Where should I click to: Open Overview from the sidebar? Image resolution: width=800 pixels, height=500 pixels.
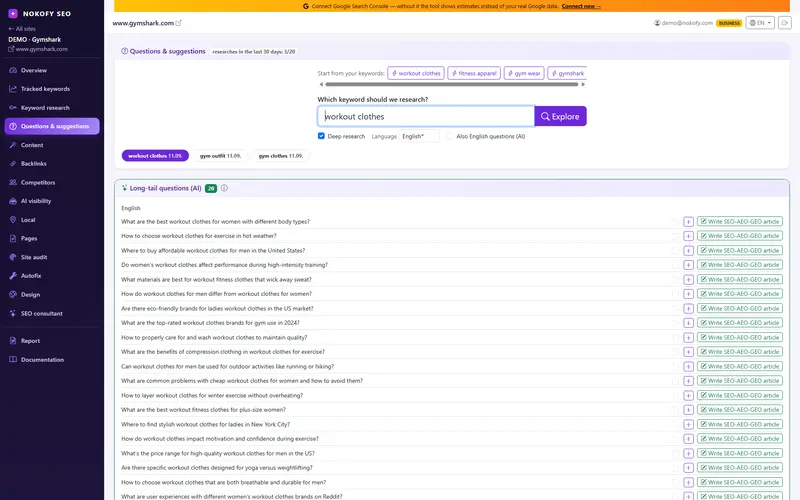(34, 70)
